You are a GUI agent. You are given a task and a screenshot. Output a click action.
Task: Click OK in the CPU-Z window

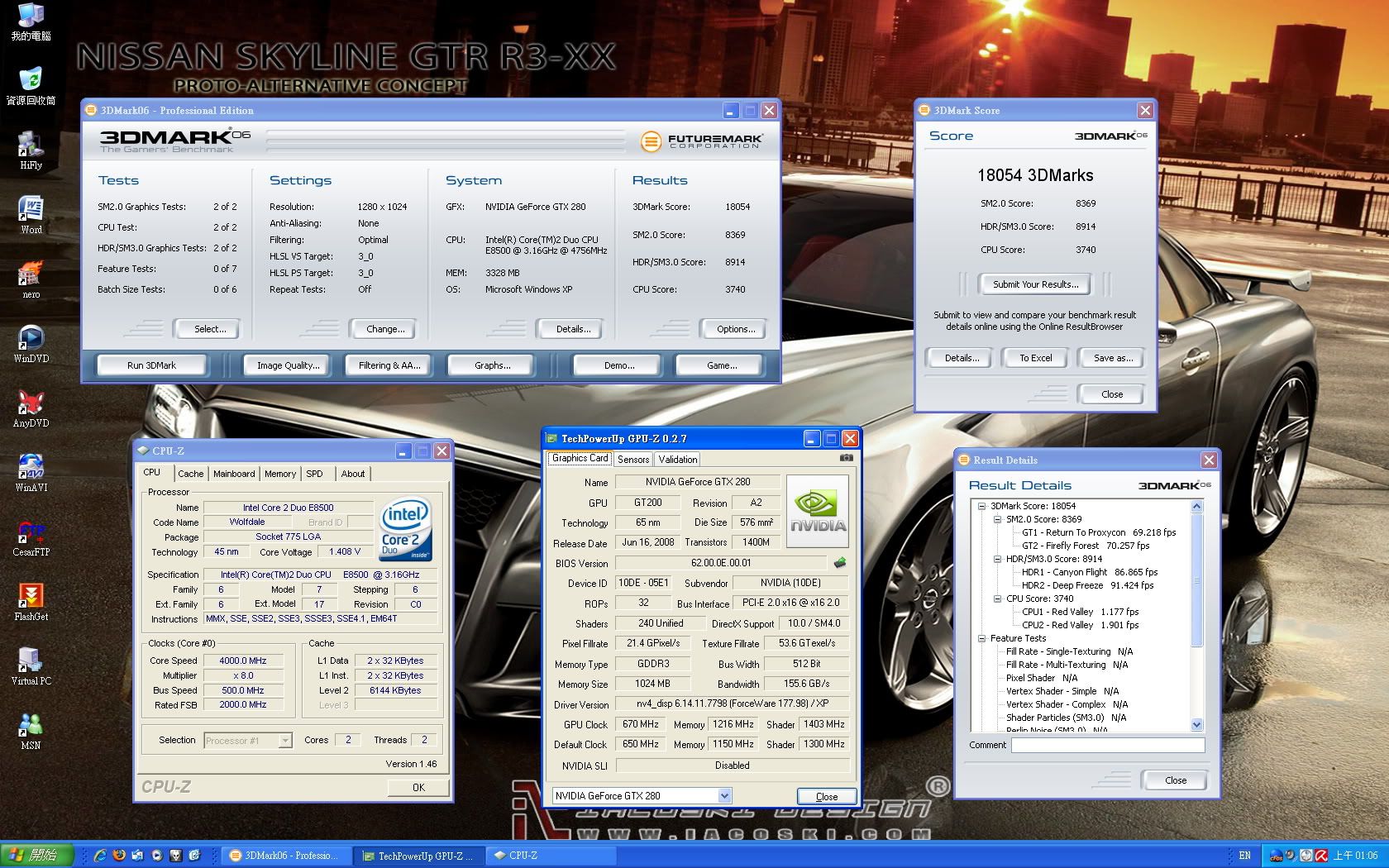click(418, 787)
